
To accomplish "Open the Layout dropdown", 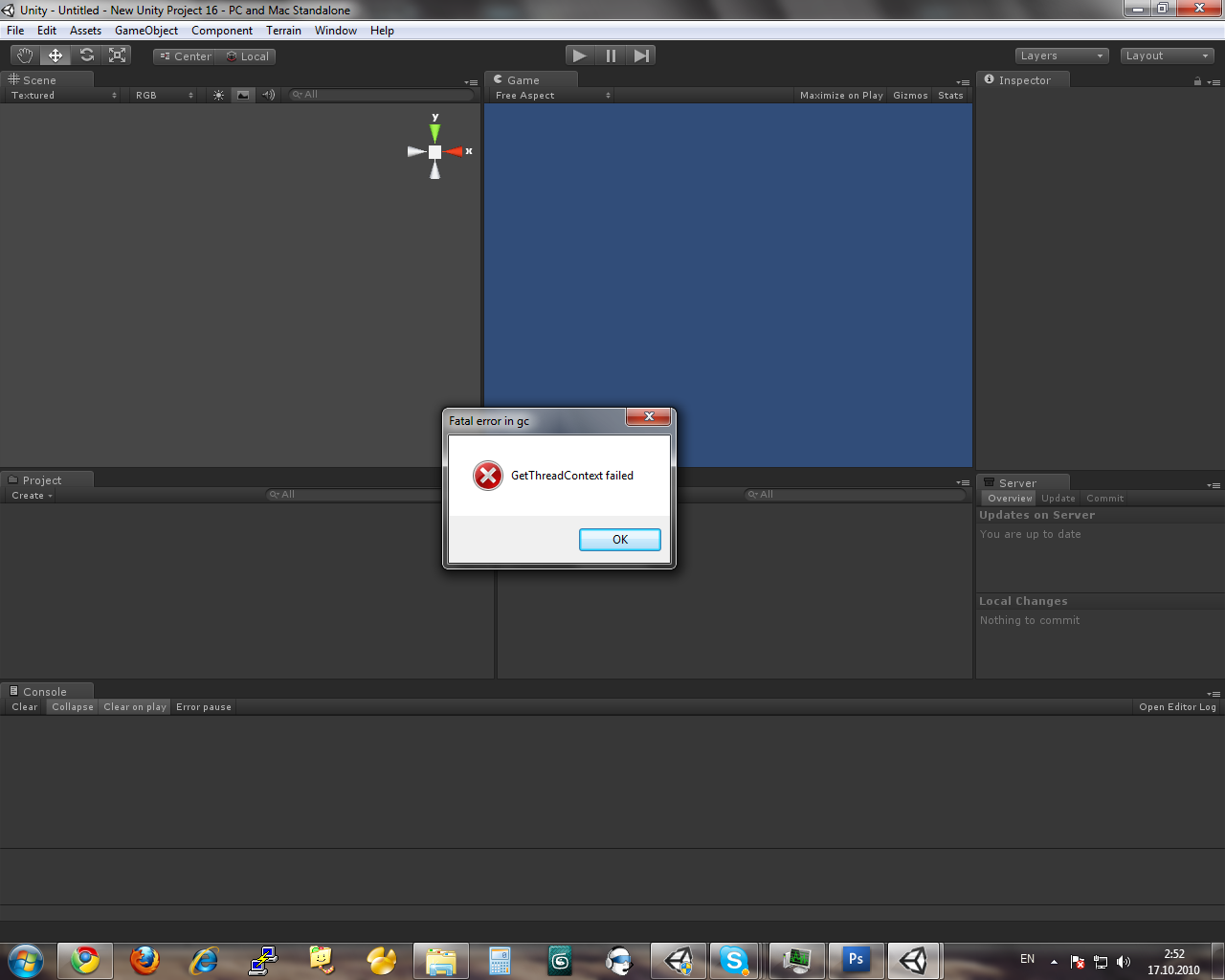I will 1167,56.
